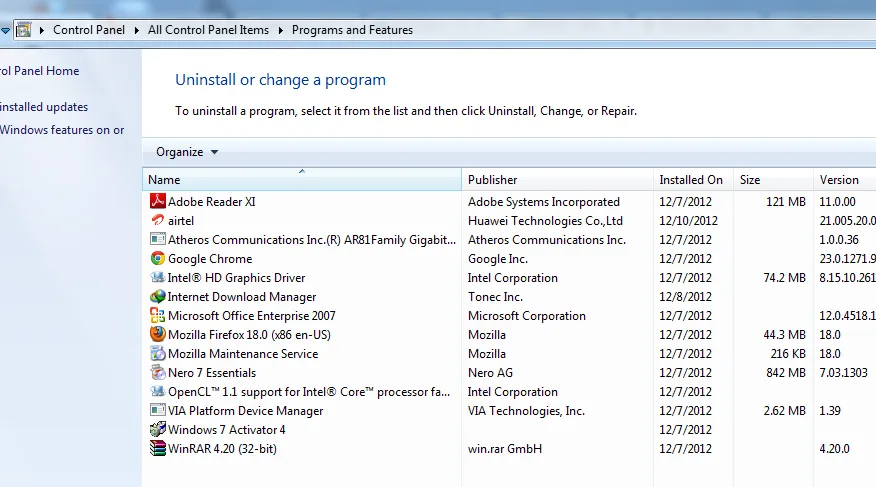This screenshot has width=876, height=487.
Task: Select the airtel program name
Action: pyautogui.click(x=181, y=221)
